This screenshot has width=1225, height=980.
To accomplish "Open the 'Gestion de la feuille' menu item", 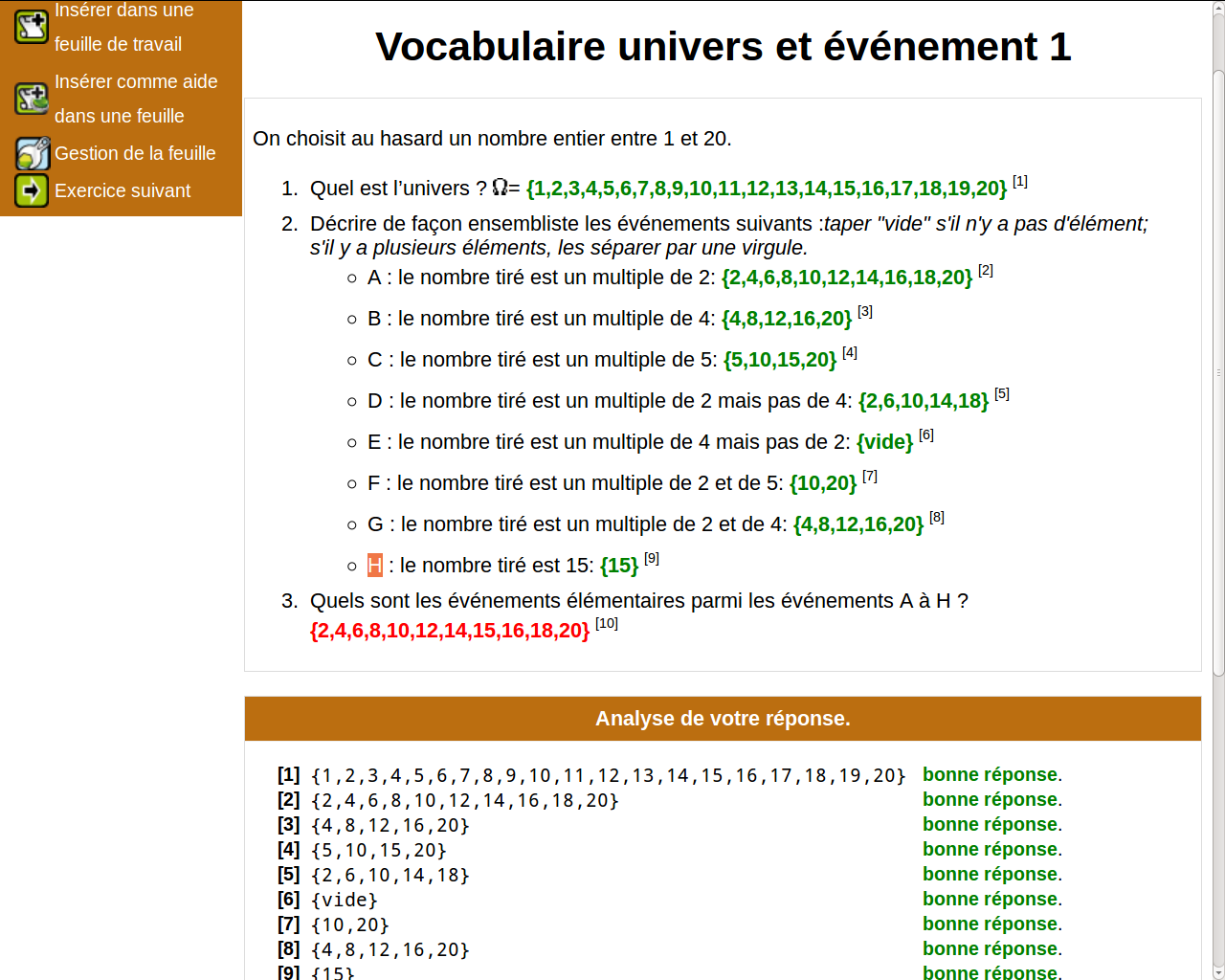I will pyautogui.click(x=135, y=153).
